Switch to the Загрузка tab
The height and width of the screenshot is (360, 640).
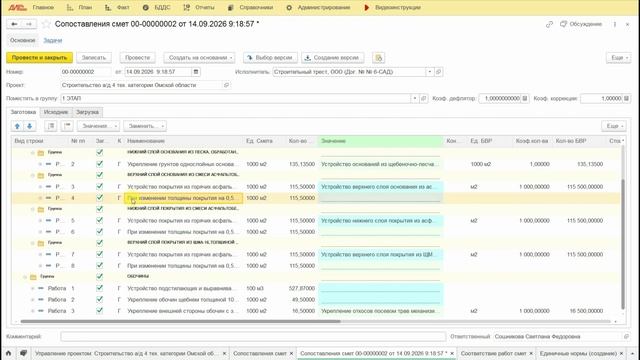pyautogui.click(x=87, y=112)
